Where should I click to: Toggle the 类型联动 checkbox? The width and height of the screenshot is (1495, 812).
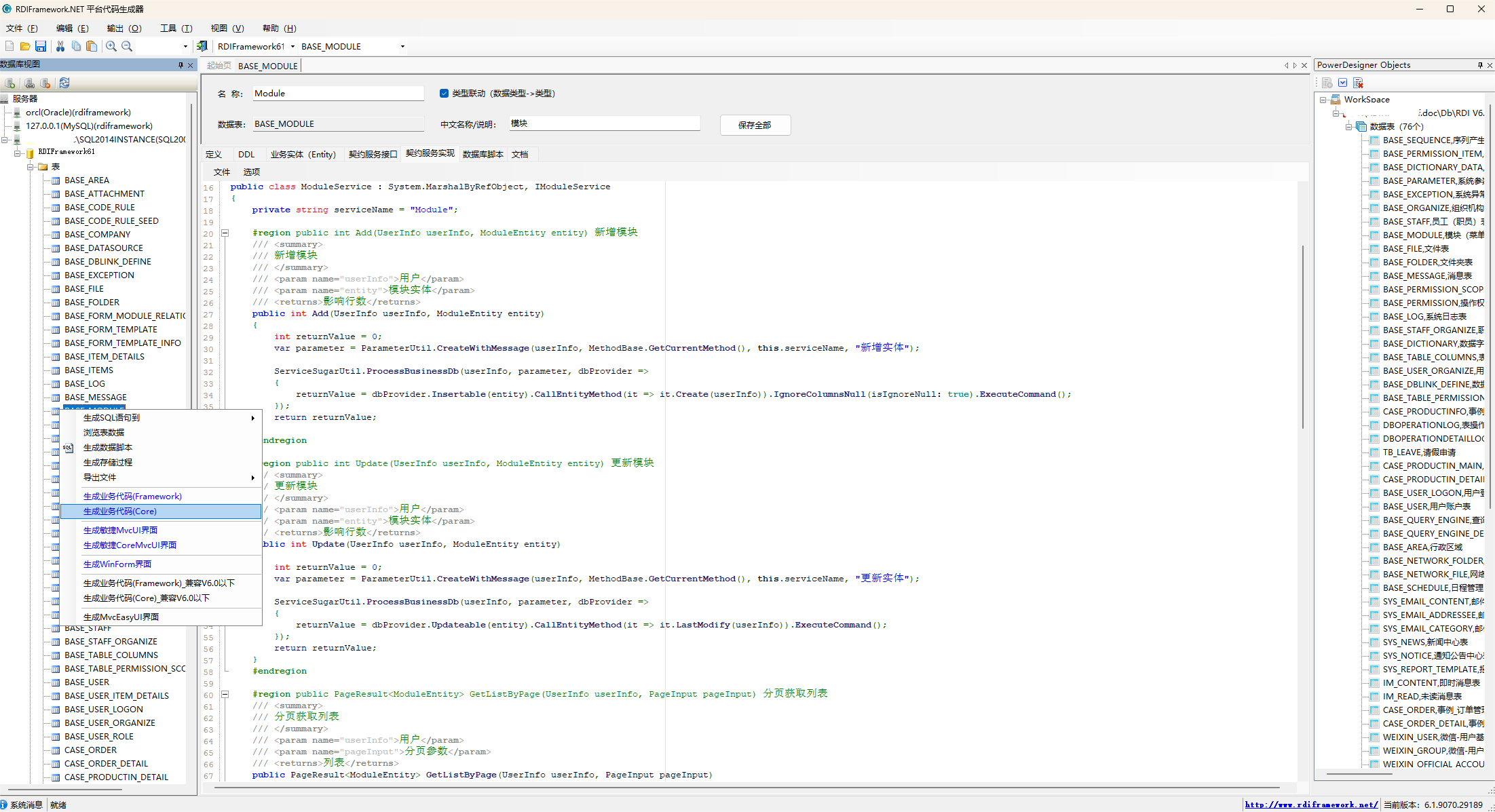[x=444, y=94]
